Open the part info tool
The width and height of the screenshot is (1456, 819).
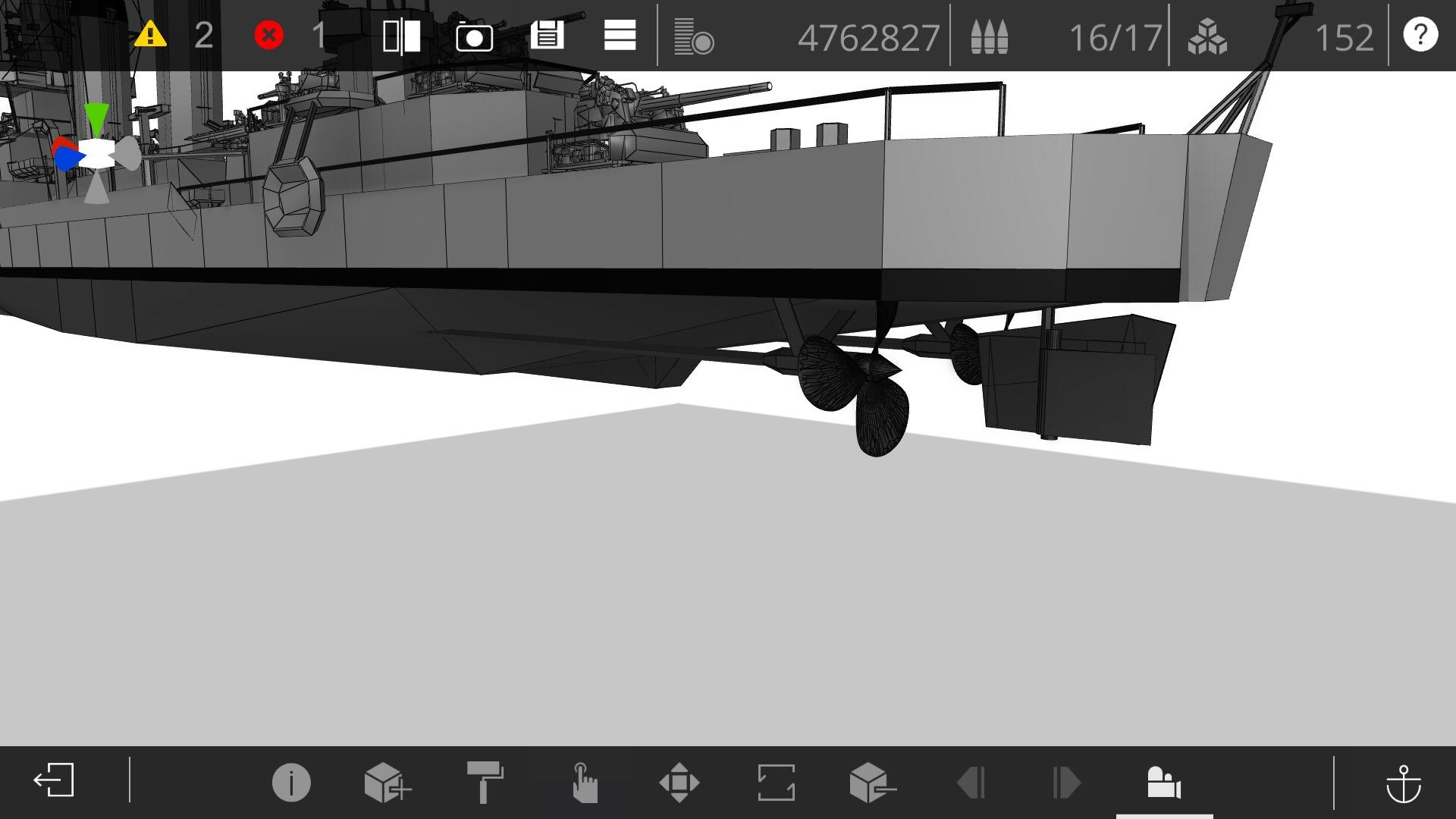click(291, 783)
